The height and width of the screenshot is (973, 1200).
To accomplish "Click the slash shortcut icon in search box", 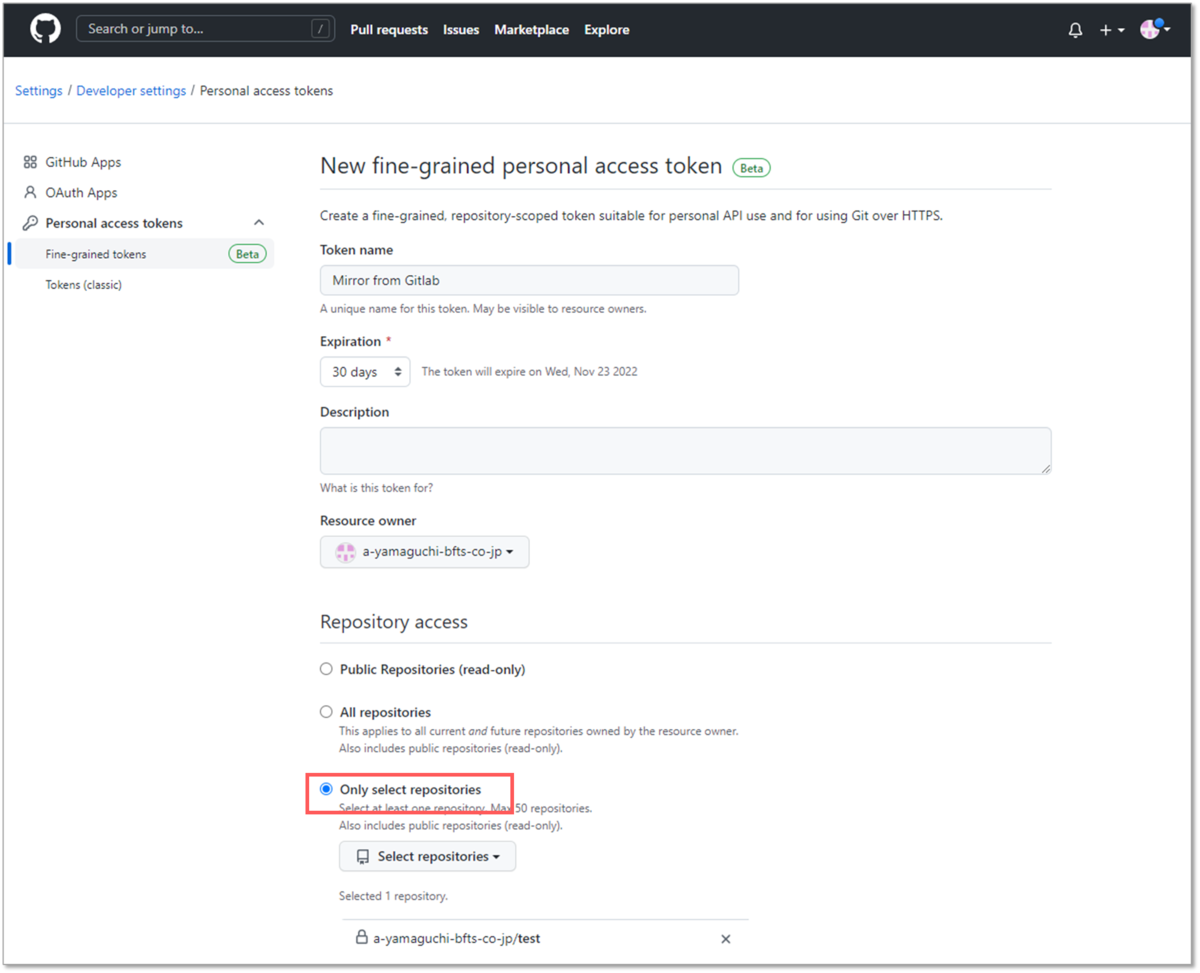I will point(320,29).
